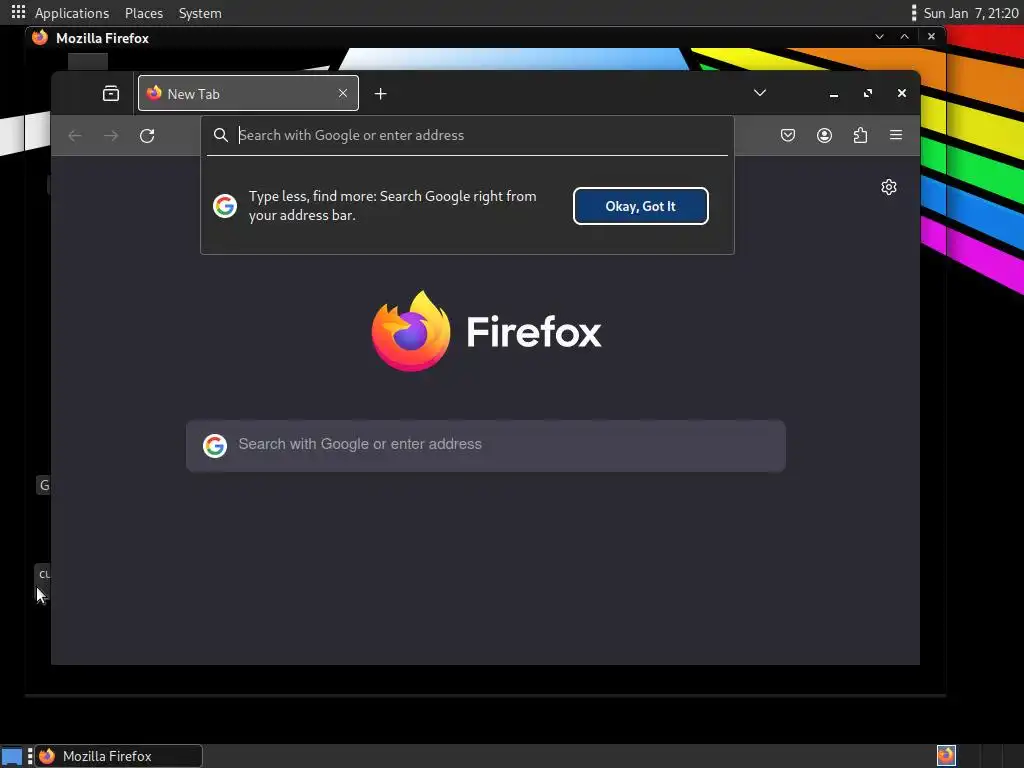Viewport: 1024px width, 768px height.
Task: Click the main page Google search box
Action: pyautogui.click(x=486, y=445)
